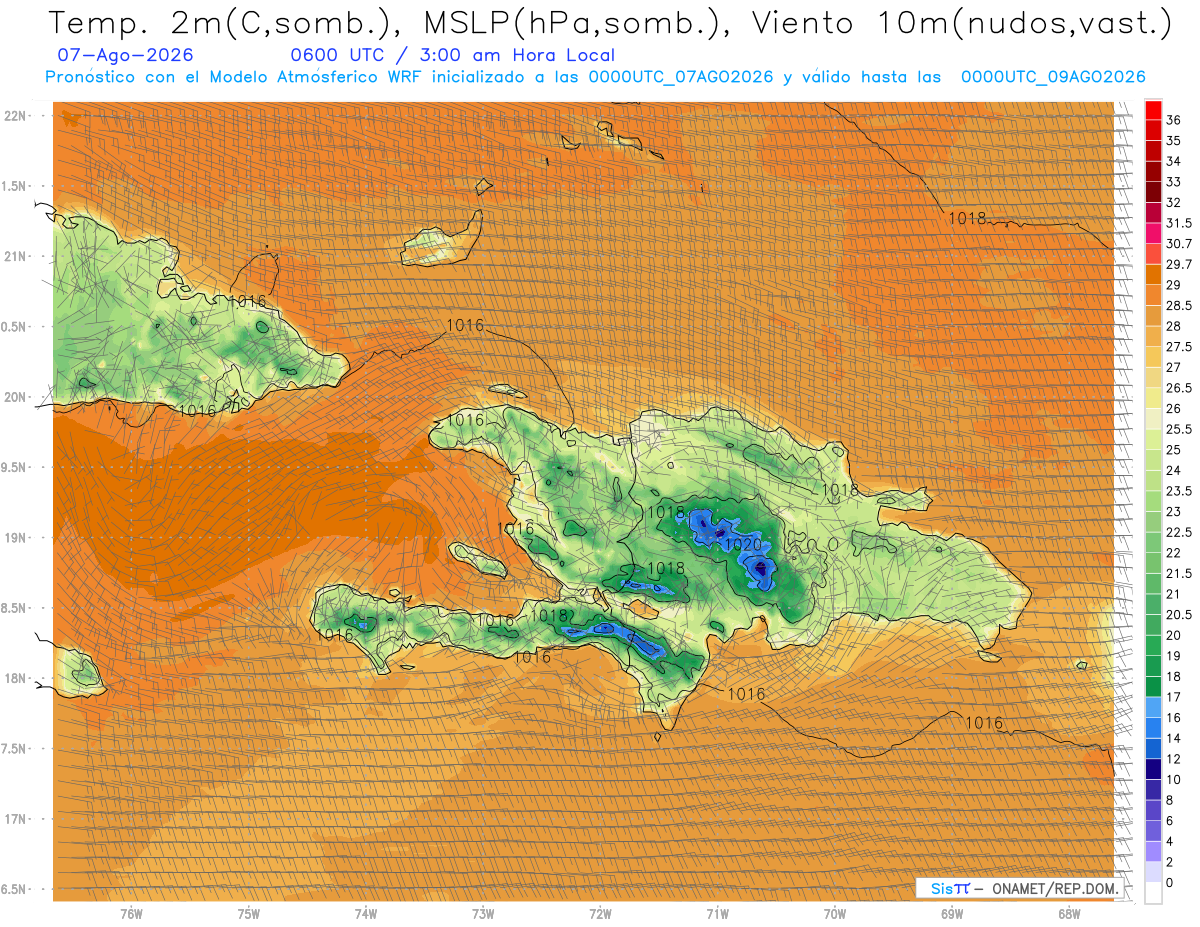Click the '8.5N' latitude axis label
Image resolution: width=1200 pixels, height=927 pixels.
coord(15,608)
